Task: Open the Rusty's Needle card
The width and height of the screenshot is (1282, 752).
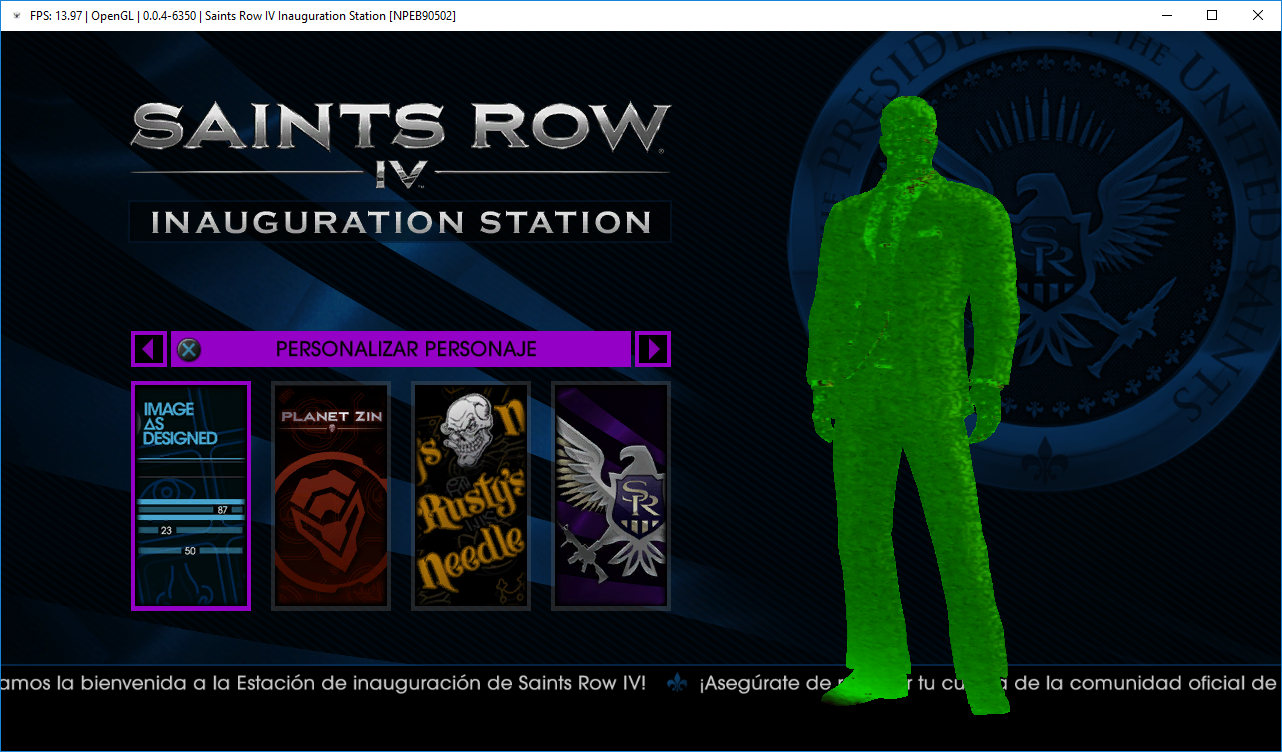Action: coord(471,495)
